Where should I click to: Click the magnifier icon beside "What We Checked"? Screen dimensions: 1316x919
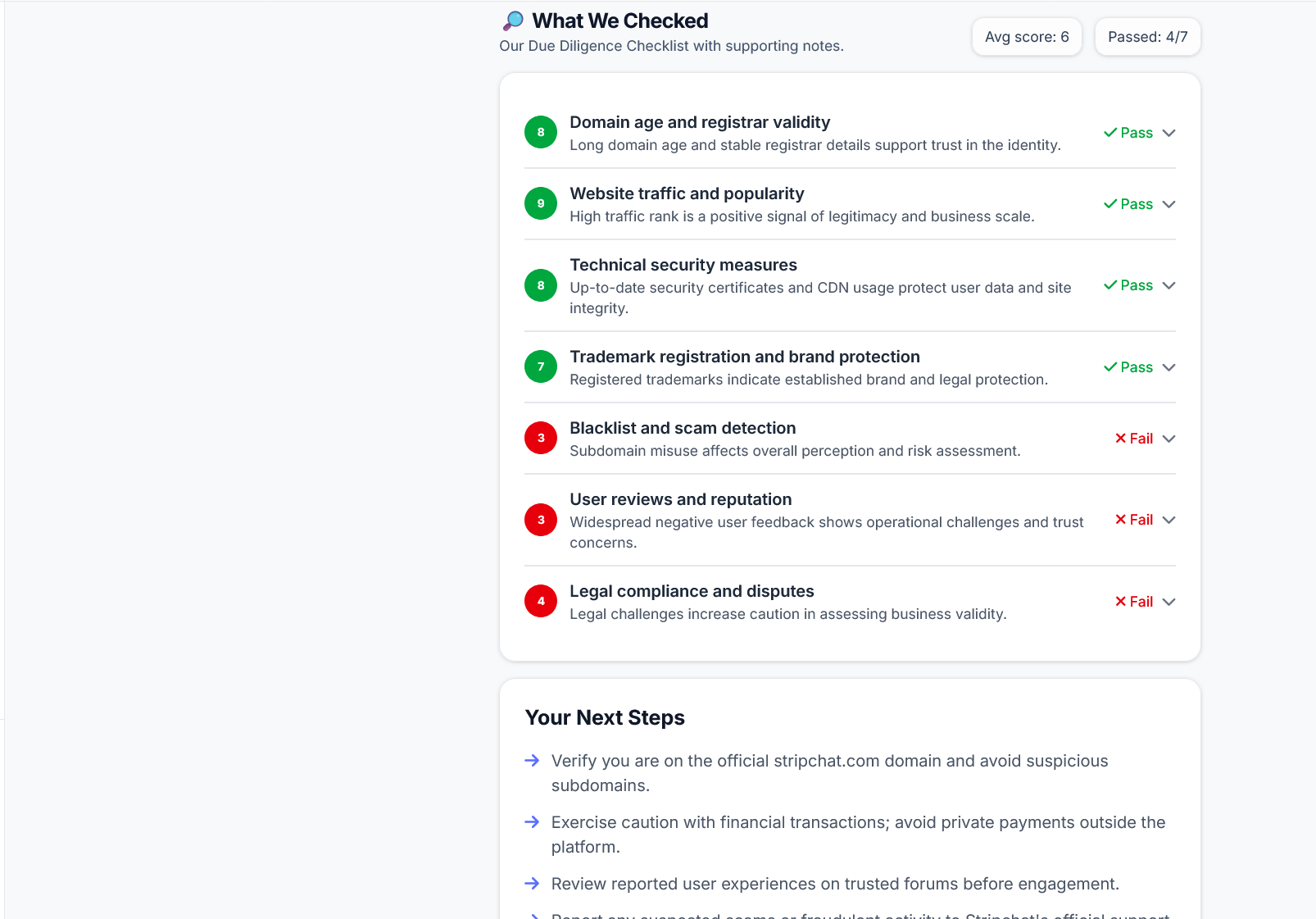(512, 20)
